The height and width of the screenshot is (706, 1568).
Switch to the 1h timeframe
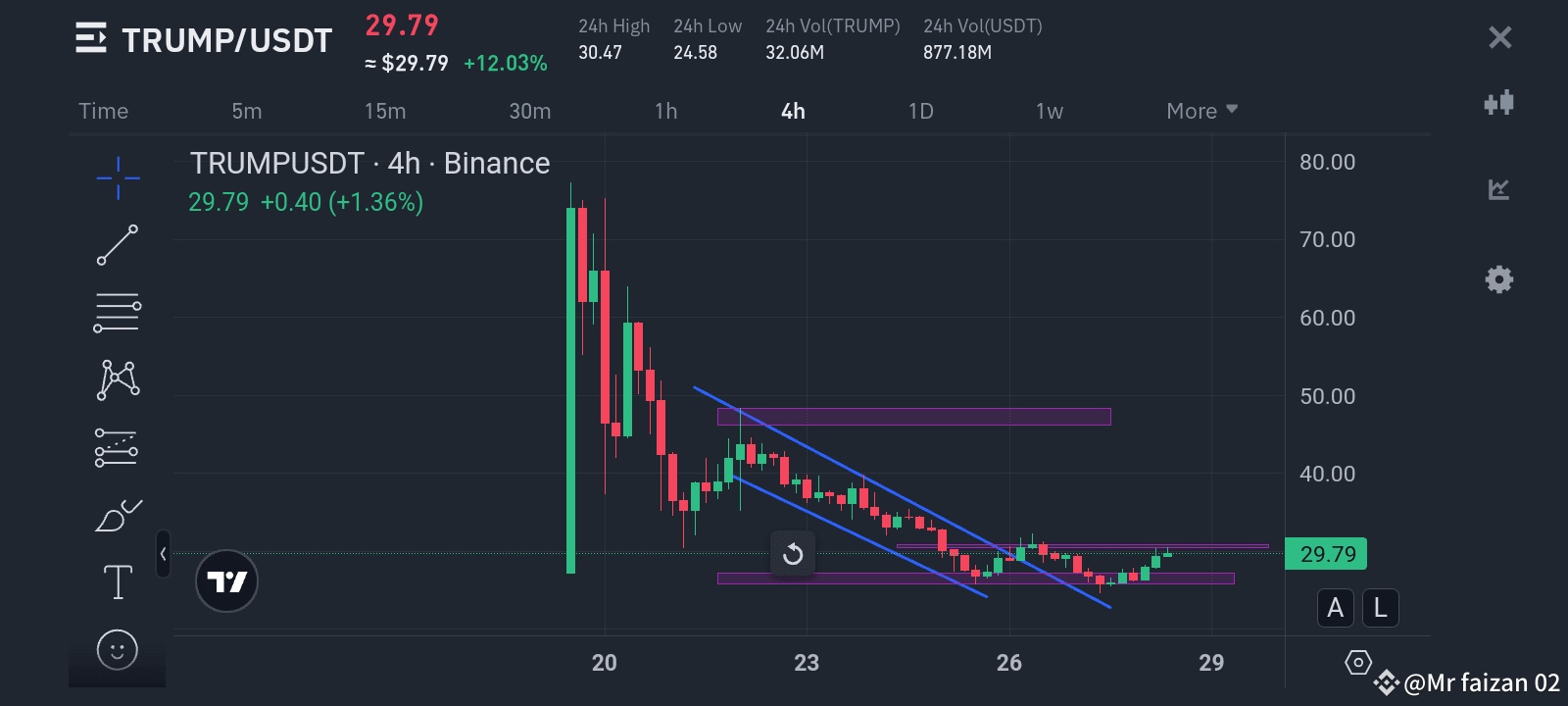(666, 111)
